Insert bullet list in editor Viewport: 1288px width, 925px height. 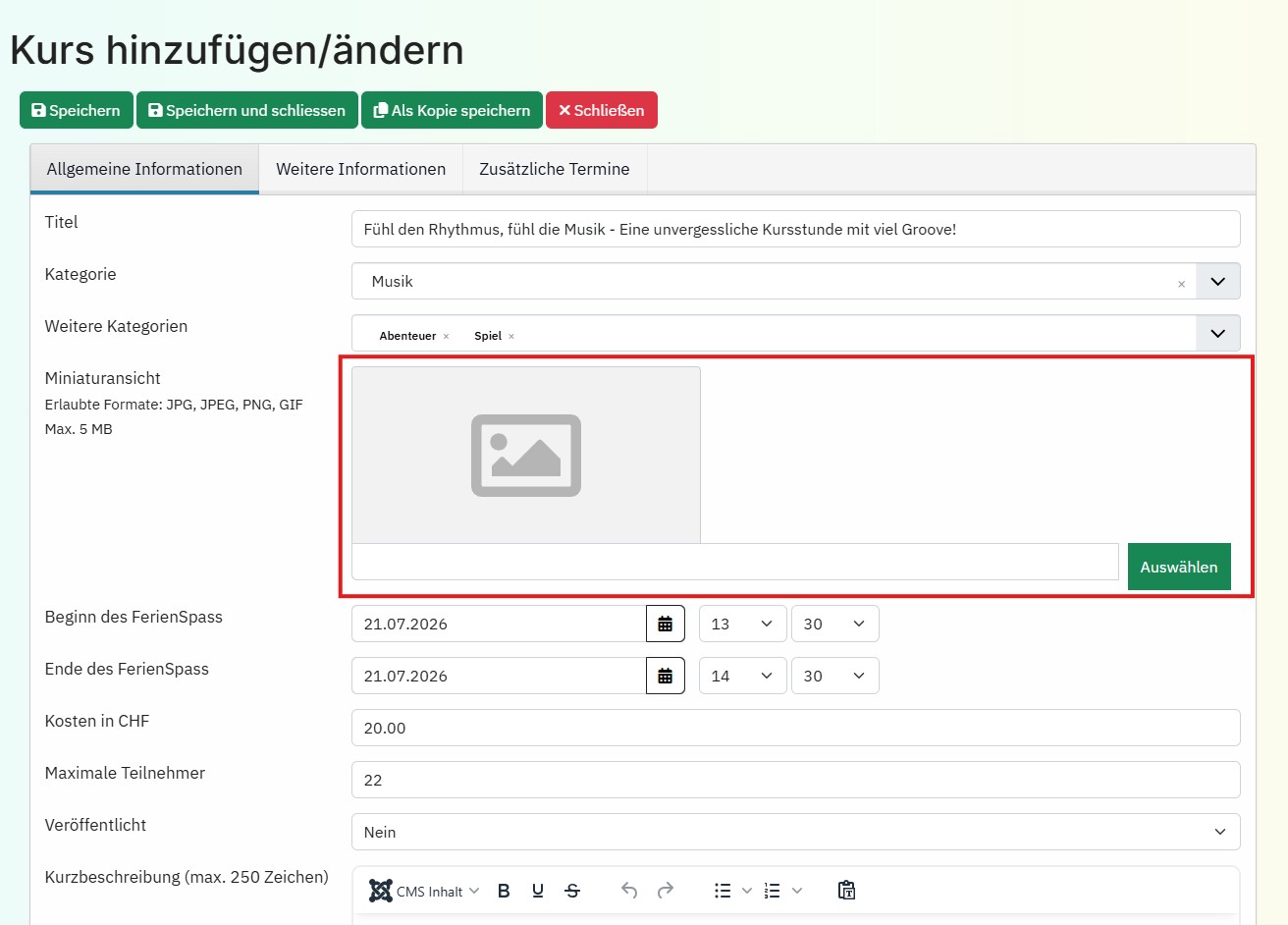[723, 891]
